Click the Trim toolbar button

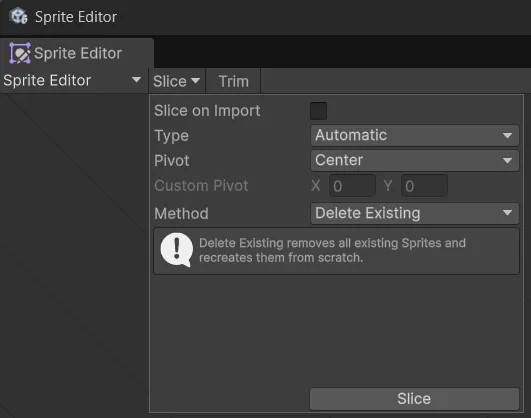[x=233, y=81]
